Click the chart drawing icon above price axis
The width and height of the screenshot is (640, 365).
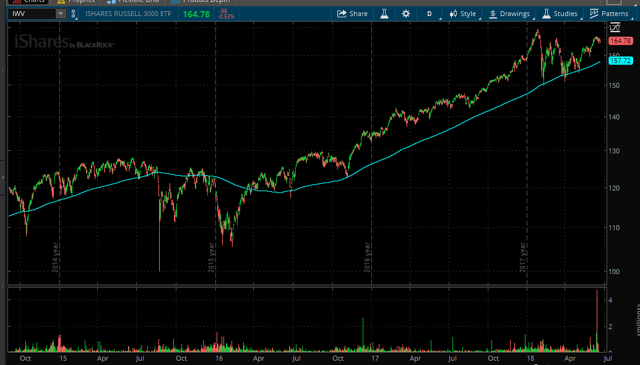click(615, 28)
